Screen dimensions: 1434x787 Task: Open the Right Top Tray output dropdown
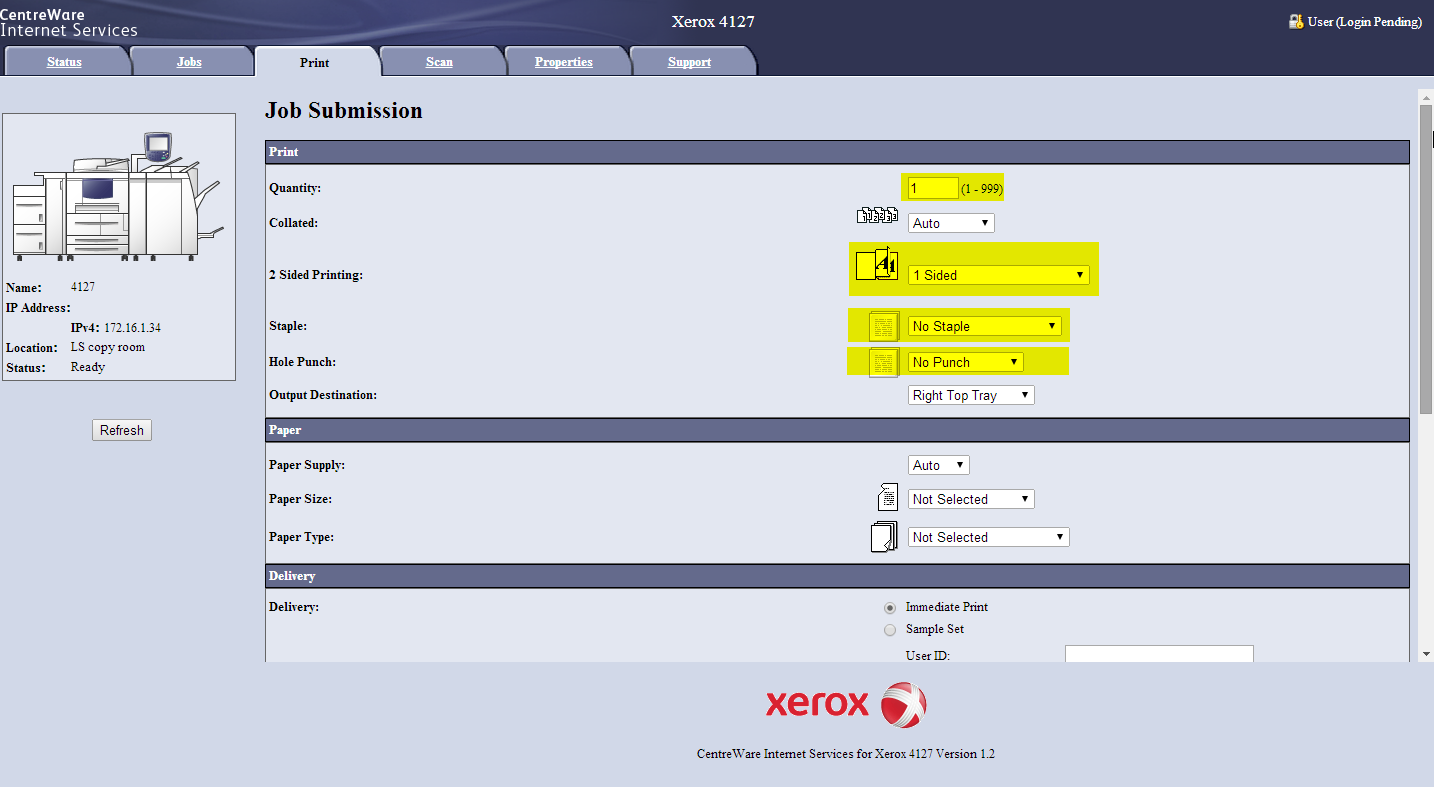[x=971, y=395]
